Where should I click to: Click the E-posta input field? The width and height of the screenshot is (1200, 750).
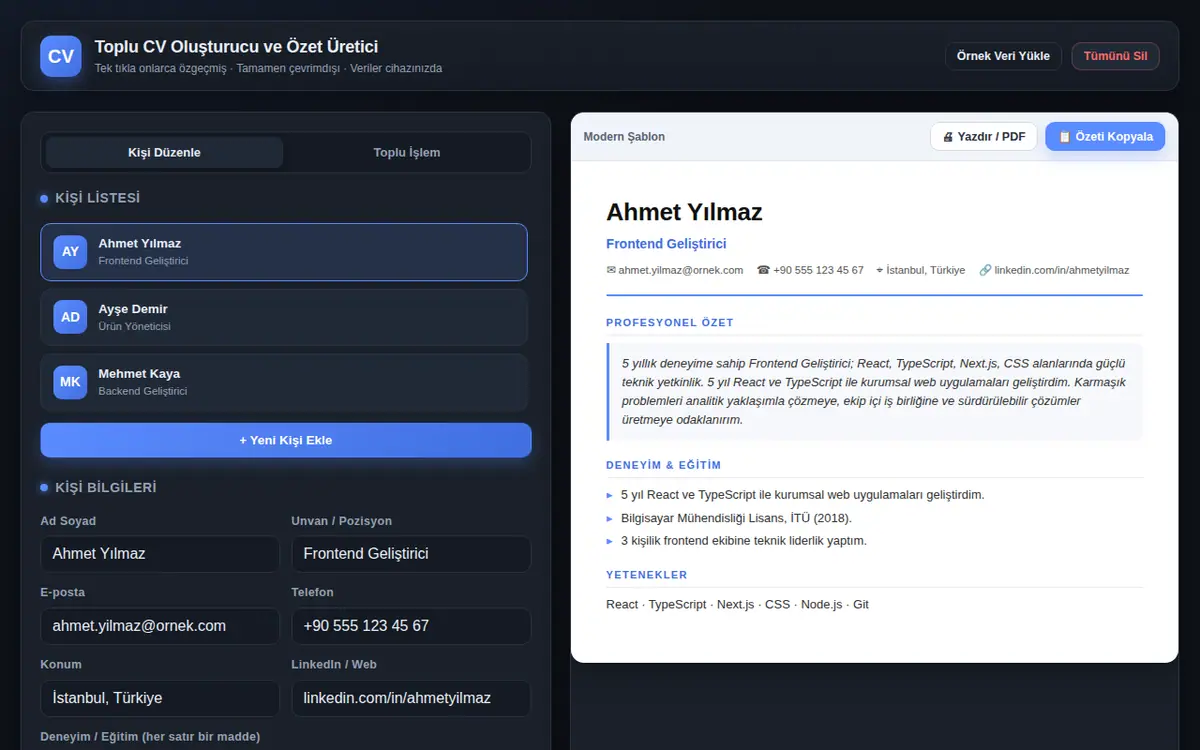[x=160, y=626]
